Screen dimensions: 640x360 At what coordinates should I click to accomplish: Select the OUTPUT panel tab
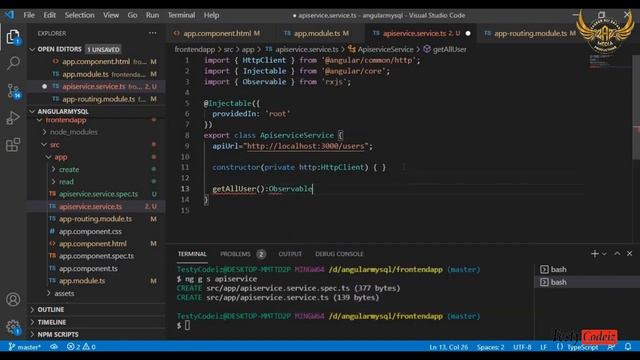click(x=290, y=254)
